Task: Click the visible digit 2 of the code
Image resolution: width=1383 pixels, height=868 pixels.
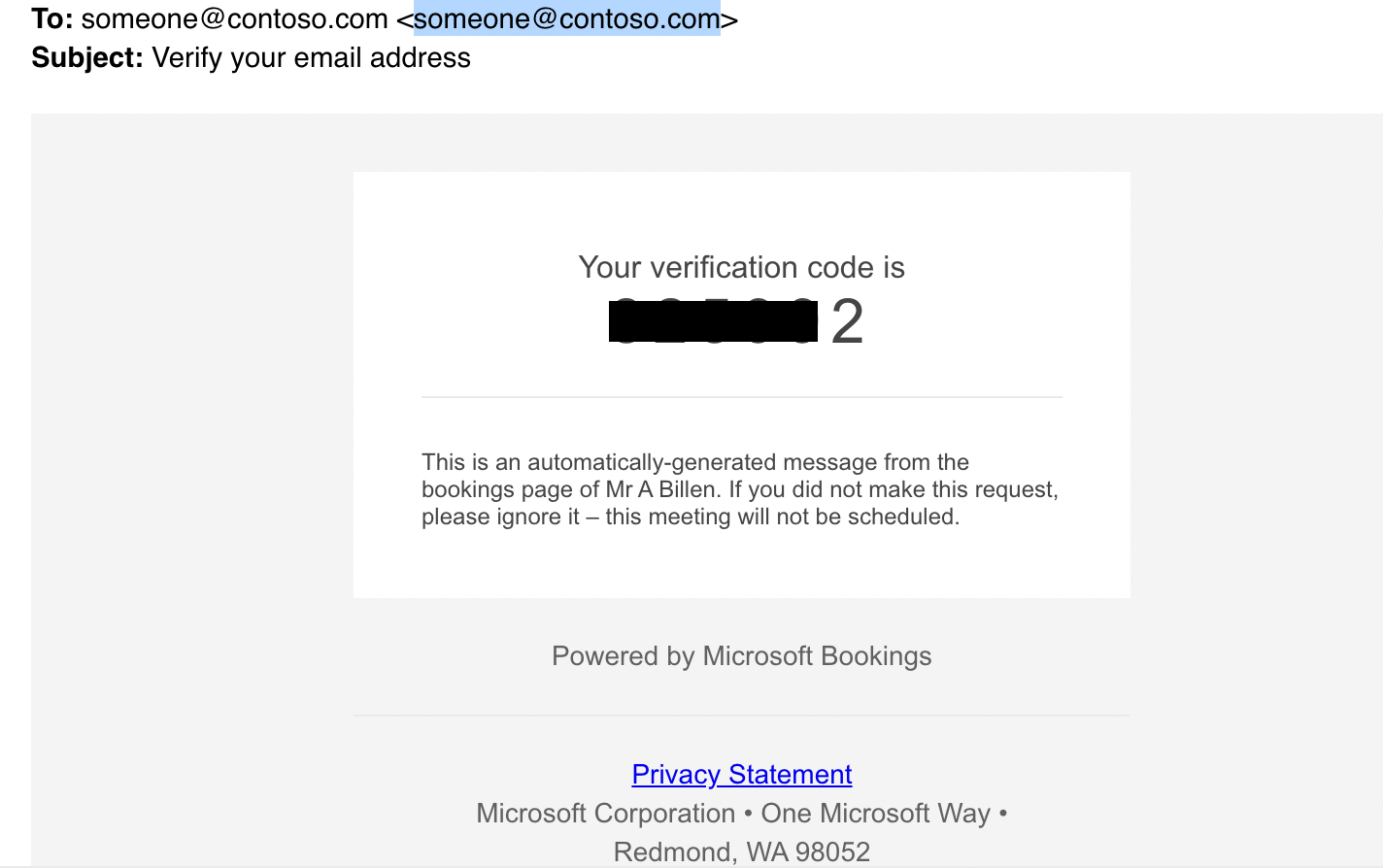Action: point(847,321)
